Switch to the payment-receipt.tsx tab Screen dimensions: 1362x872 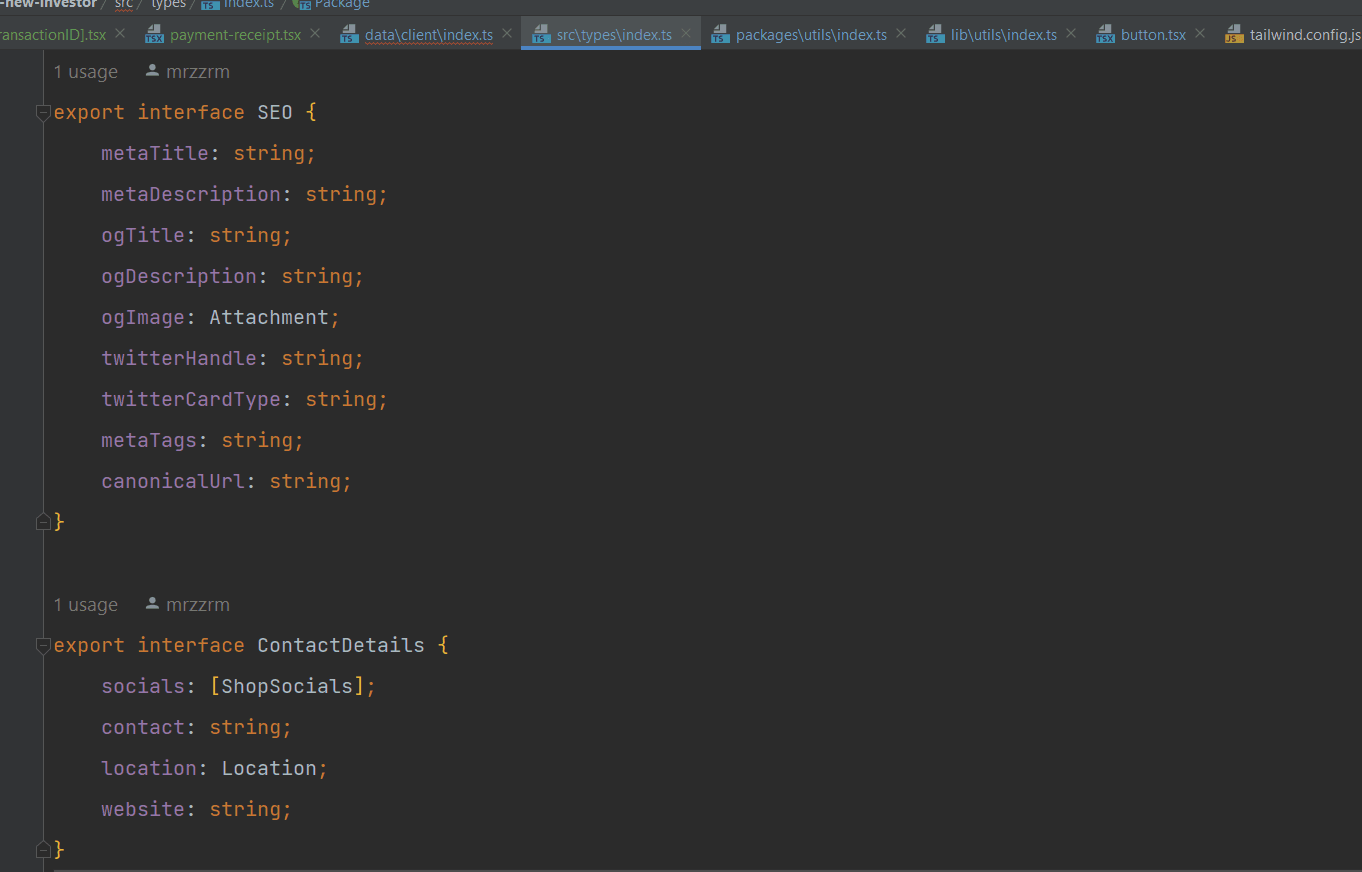click(x=235, y=34)
